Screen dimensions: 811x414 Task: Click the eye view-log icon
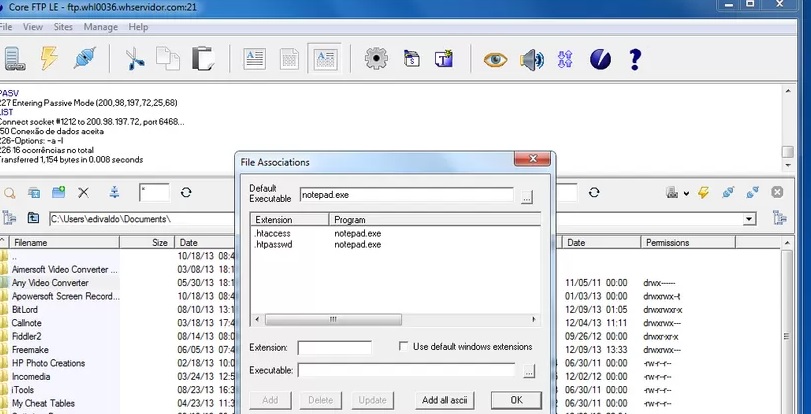pyautogui.click(x=495, y=60)
